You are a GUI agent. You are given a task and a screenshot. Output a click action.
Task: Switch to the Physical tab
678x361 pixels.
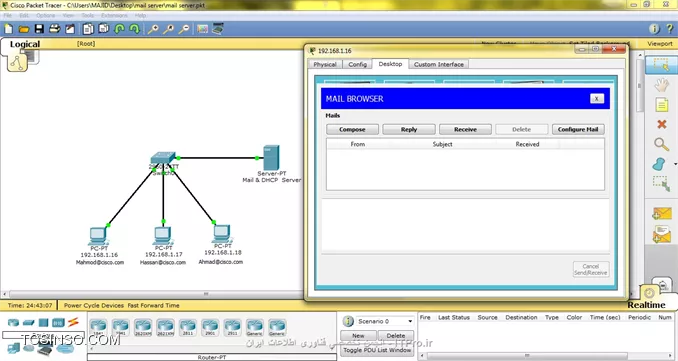tap(325, 64)
